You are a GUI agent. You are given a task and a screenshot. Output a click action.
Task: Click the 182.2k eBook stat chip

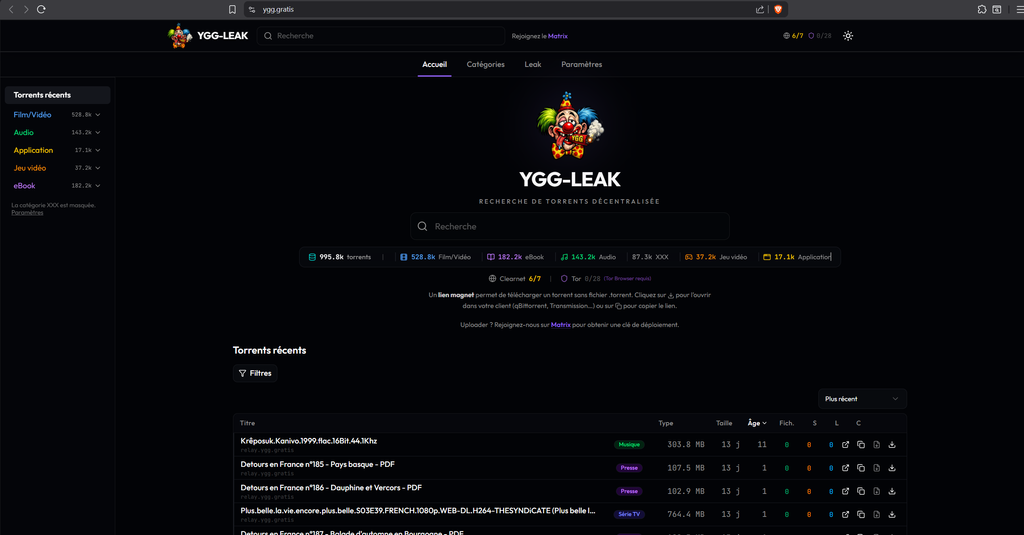click(515, 257)
